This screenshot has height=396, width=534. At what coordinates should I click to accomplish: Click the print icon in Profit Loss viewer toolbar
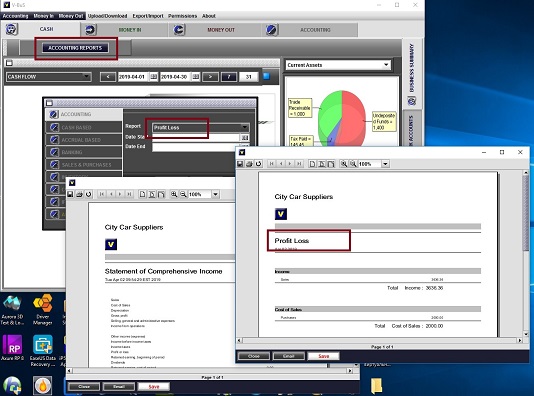pos(249,164)
